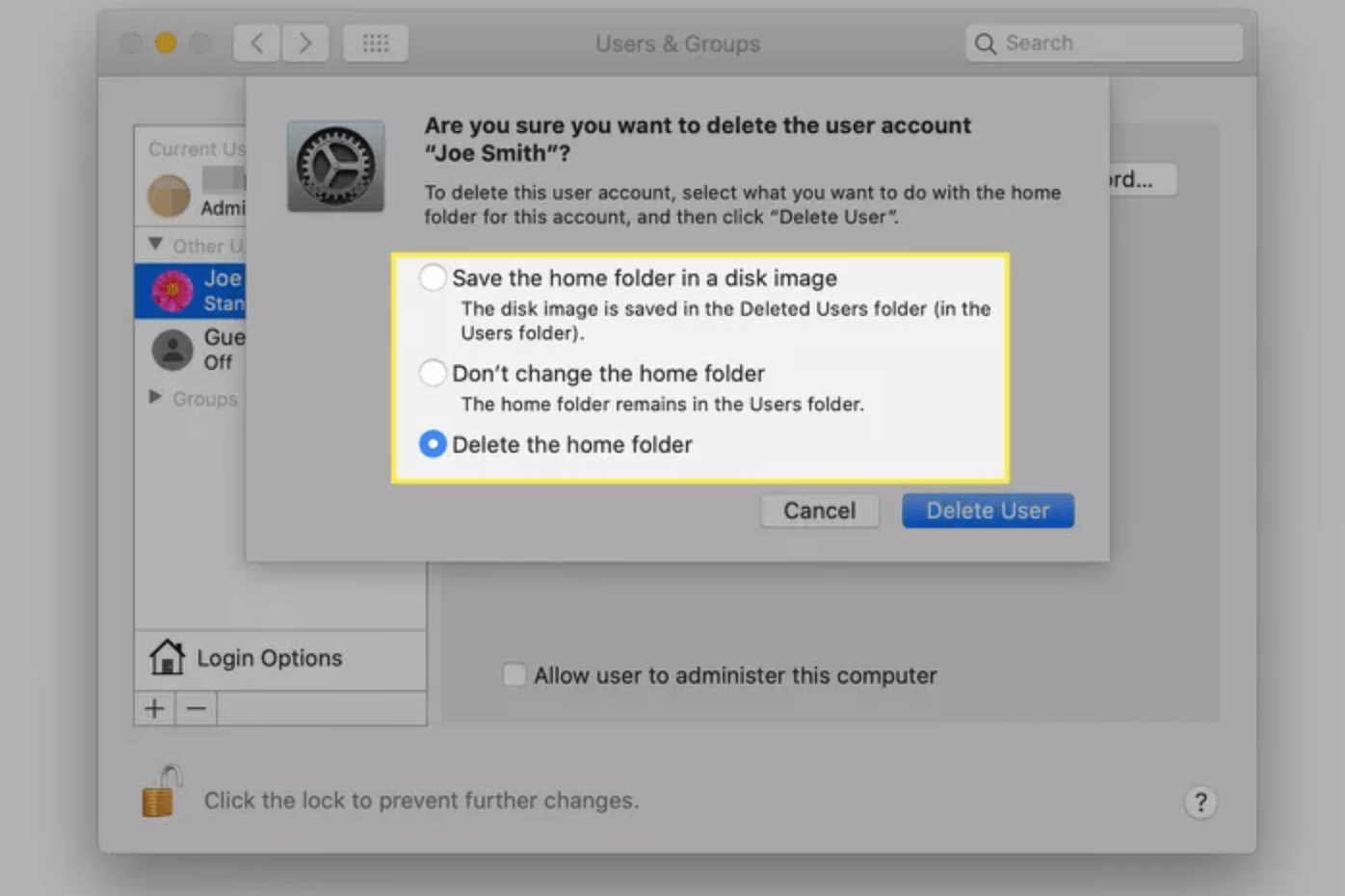The image size is (1345, 896).
Task: Collapse the Other Users section triangle
Action: point(156,245)
